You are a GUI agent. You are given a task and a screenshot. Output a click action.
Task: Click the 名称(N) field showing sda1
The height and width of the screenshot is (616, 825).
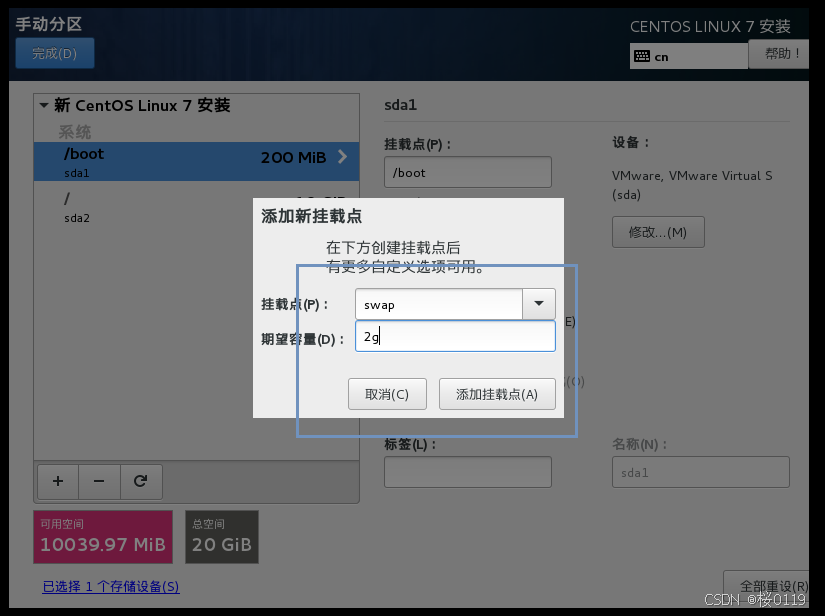tap(701, 472)
